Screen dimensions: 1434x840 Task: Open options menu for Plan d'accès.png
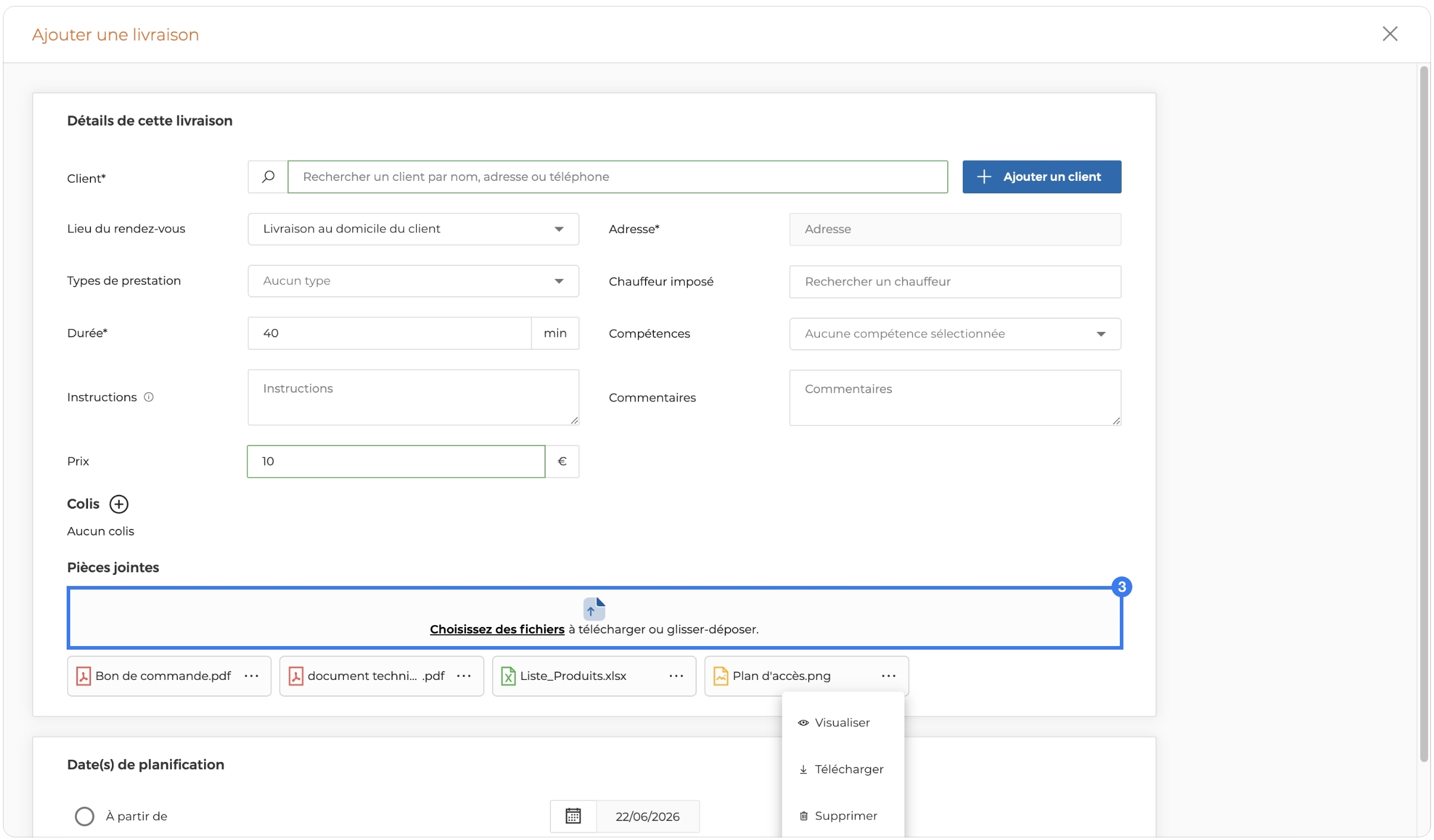[889, 676]
